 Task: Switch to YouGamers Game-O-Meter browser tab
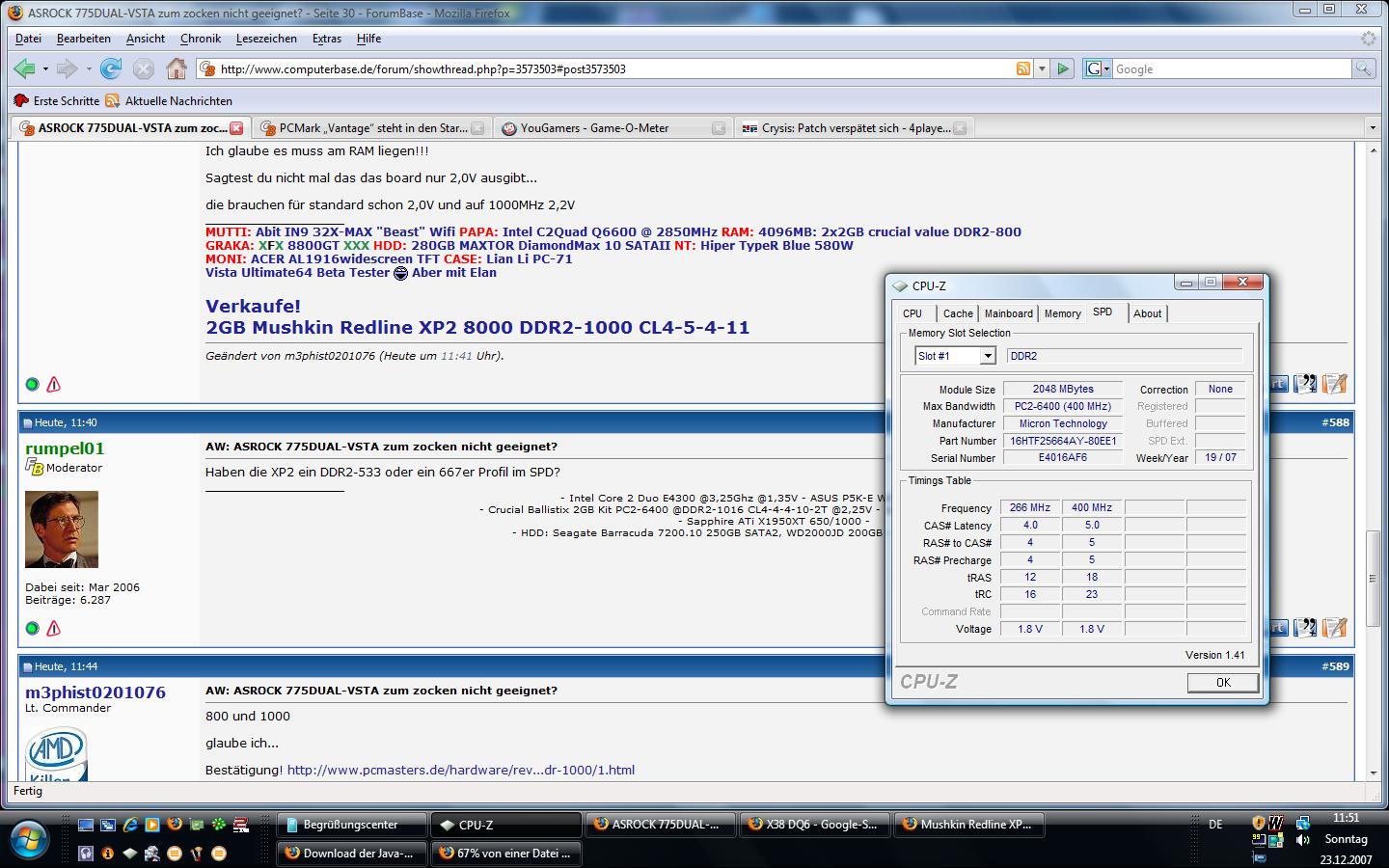(613, 128)
